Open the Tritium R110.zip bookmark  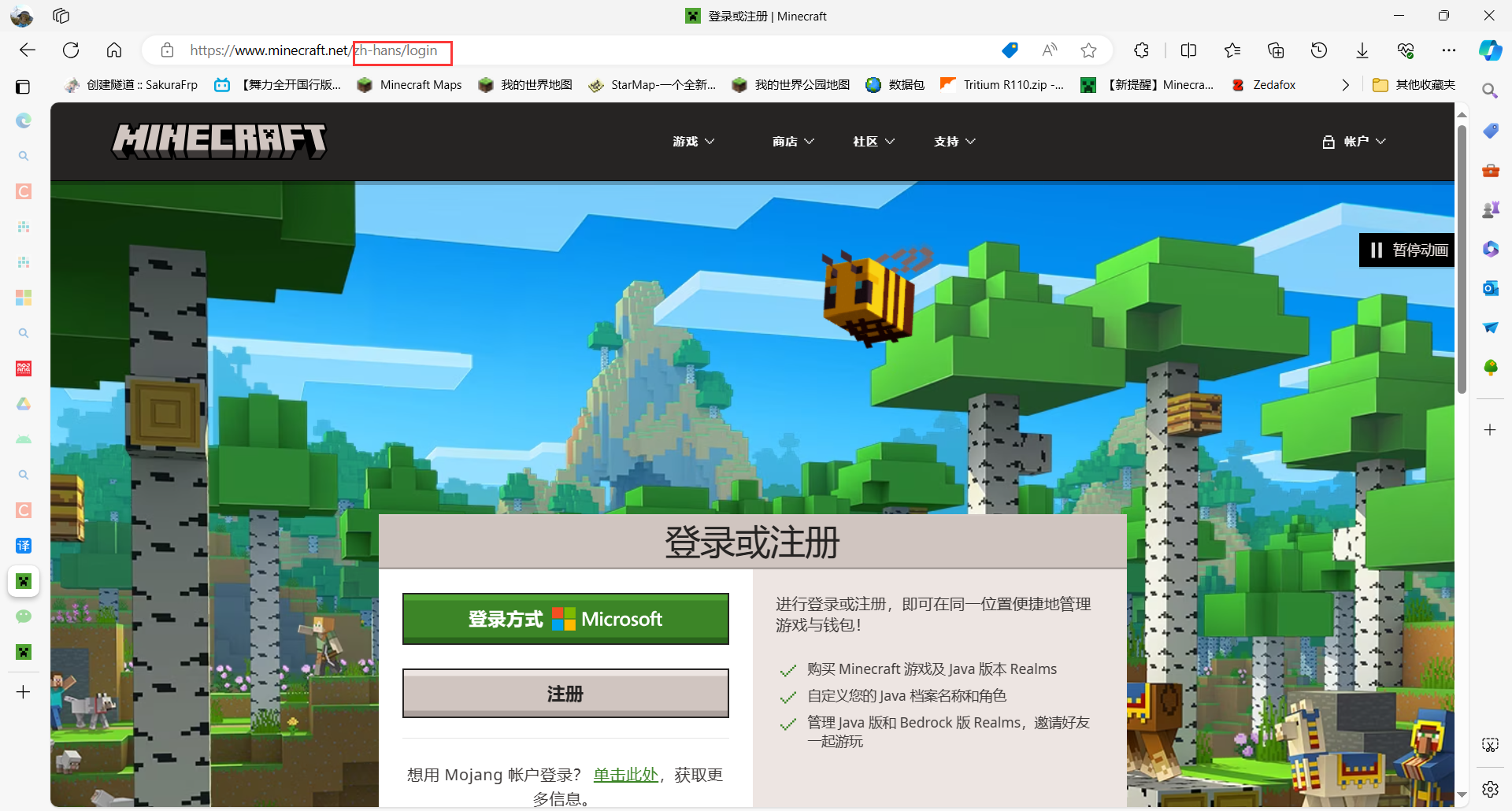(x=1002, y=85)
